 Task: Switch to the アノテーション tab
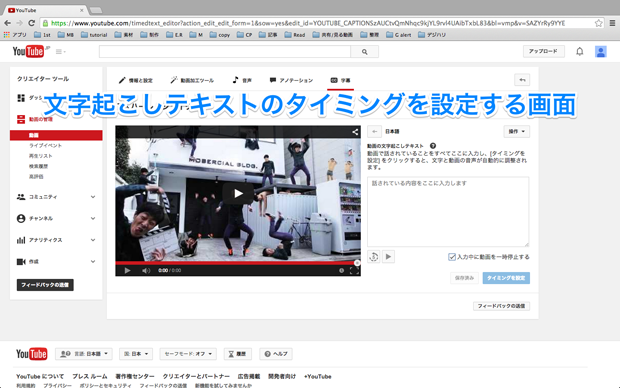291,80
